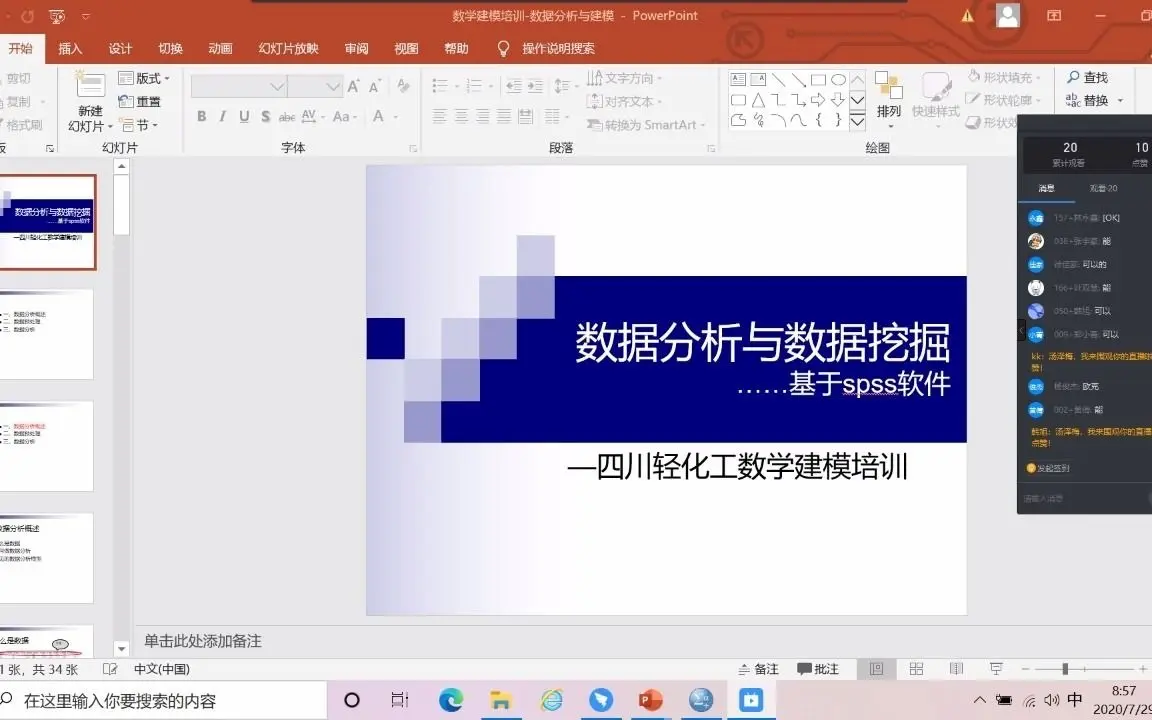Select the second slide thumbnail

pyautogui.click(x=46, y=334)
